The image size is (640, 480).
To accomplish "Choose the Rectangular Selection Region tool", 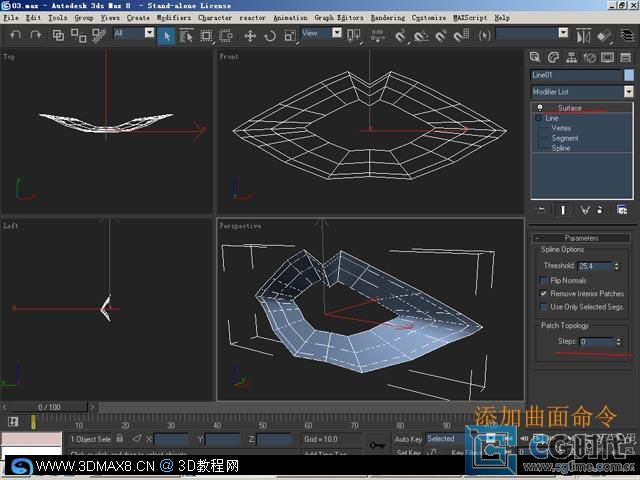I will tap(207, 36).
